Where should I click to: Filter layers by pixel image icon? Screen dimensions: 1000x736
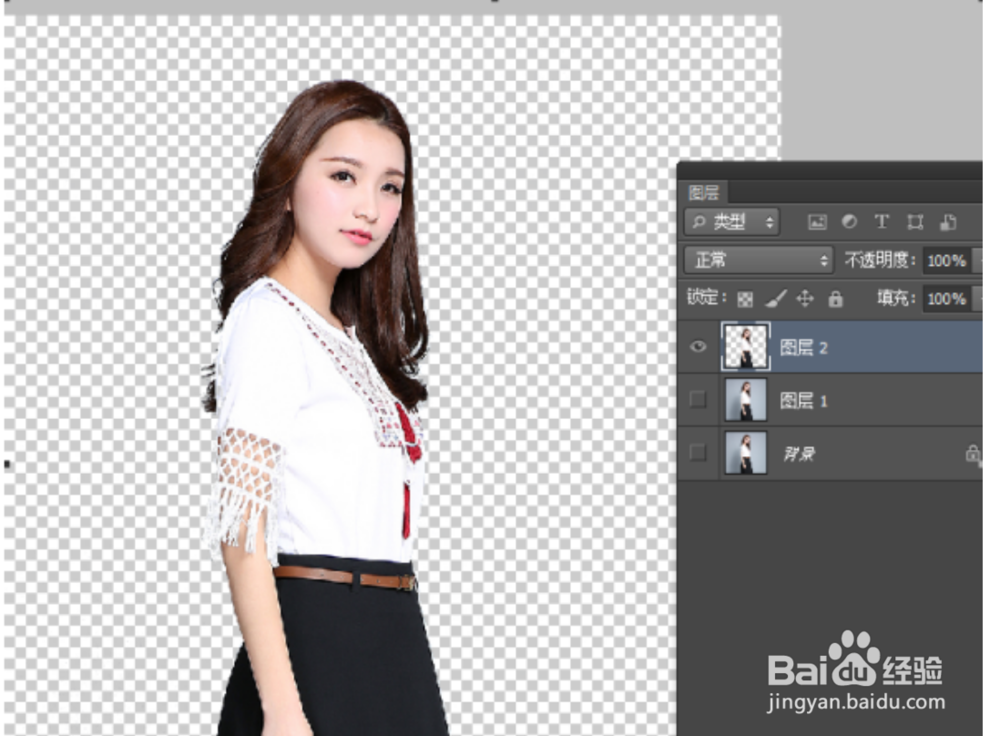tap(817, 222)
